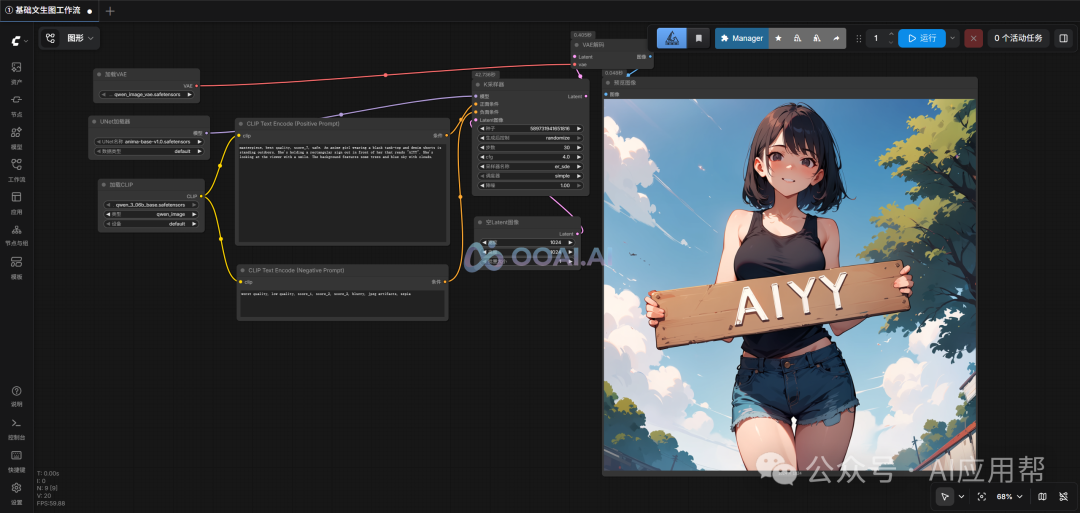This screenshot has width=1080, height=513.
Task: Open the ComfyUI logo menu
Action: pos(17,41)
